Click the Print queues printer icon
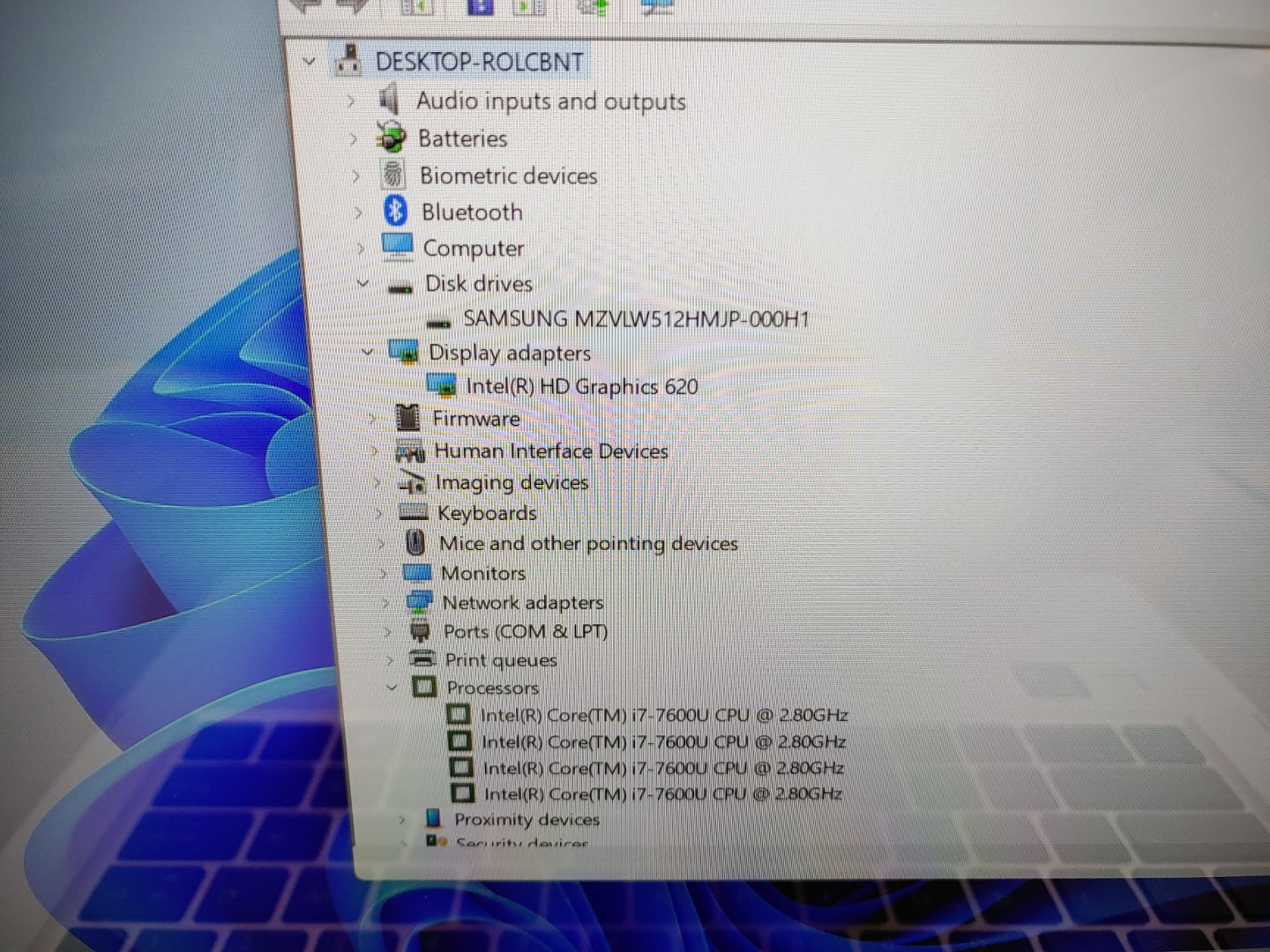 point(422,658)
